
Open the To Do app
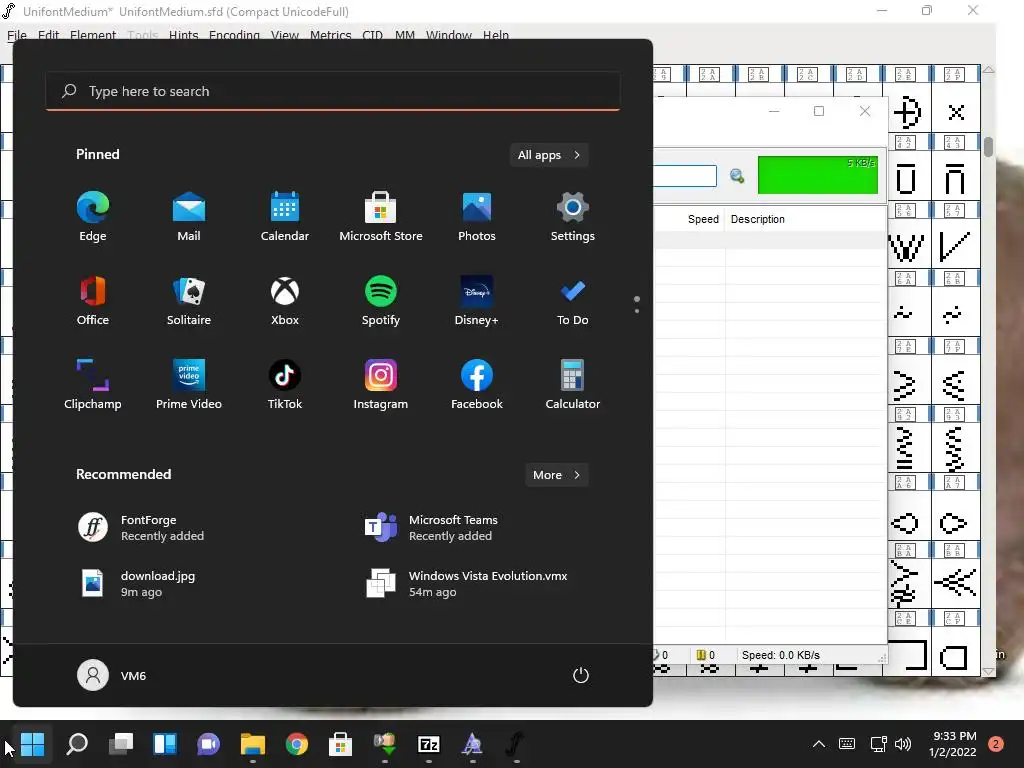tap(573, 301)
